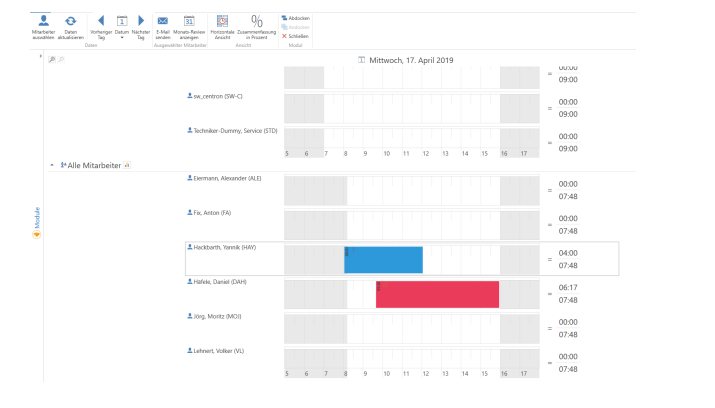Switch to Horizontale Ansicht
This screenshot has height=408, width=715.
(x=222, y=21)
